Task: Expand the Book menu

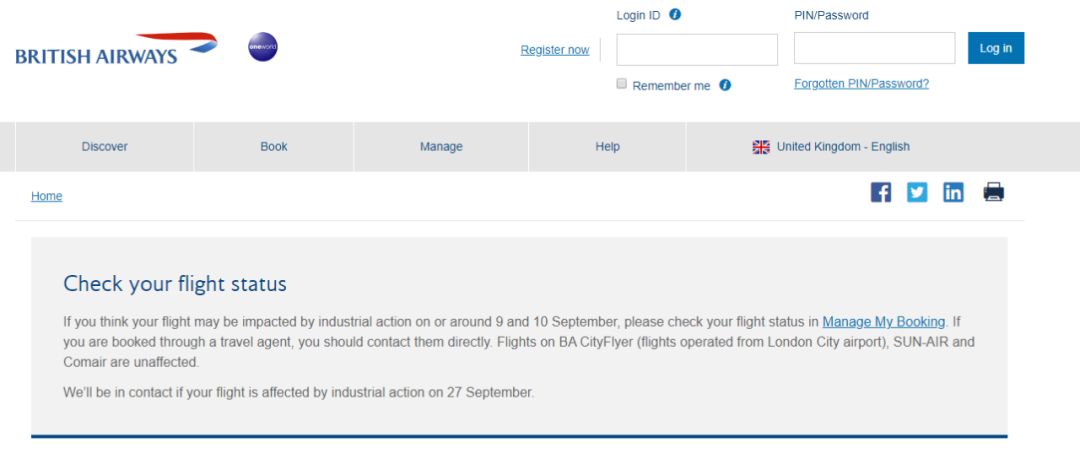Action: tap(274, 147)
